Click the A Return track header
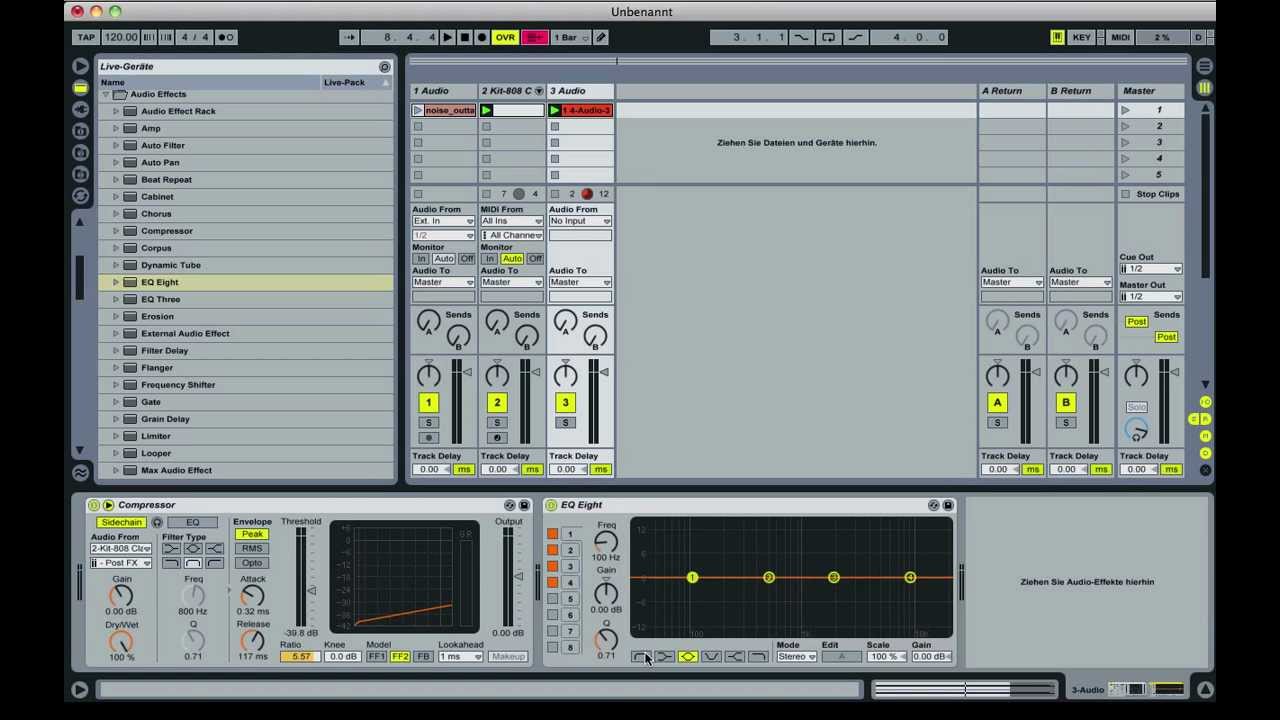Image resolution: width=1280 pixels, height=720 pixels. tap(1012, 91)
